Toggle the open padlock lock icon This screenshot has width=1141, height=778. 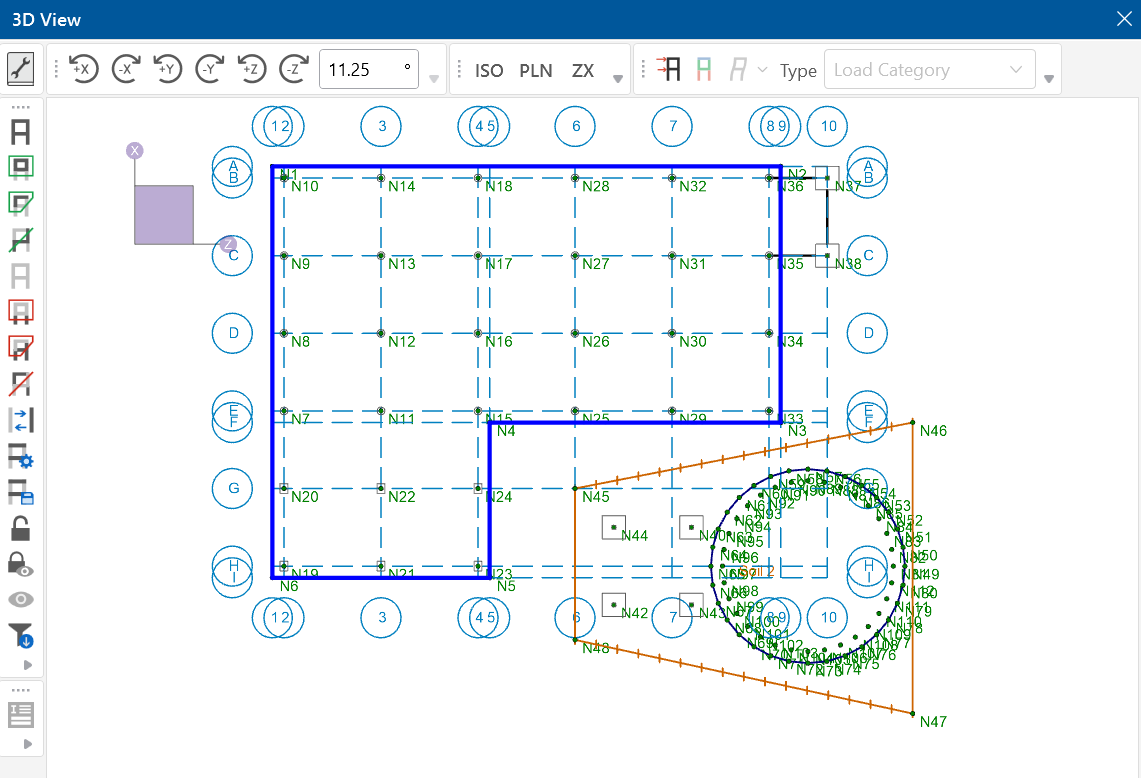(21, 527)
